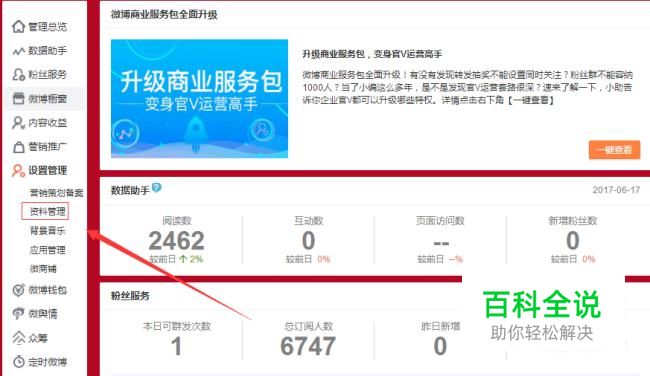Open 背景音乐 submenu item
This screenshot has width=650, height=376.
point(47,230)
